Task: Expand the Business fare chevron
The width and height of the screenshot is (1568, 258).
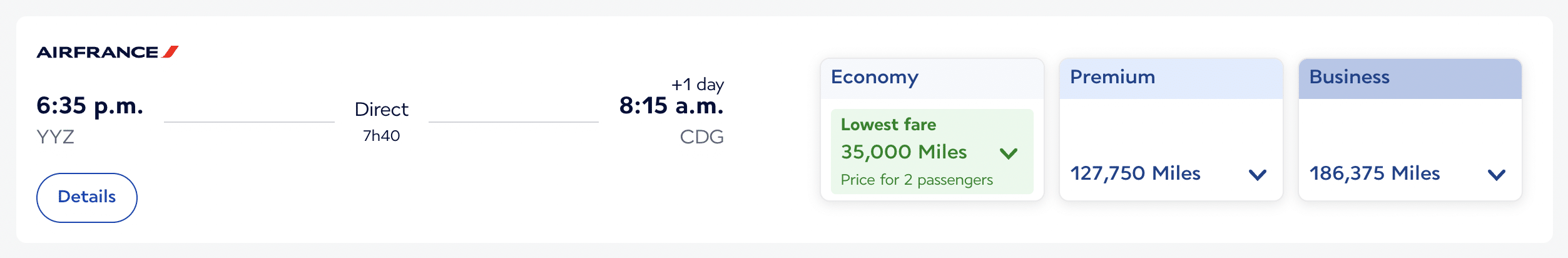Action: point(1496,175)
